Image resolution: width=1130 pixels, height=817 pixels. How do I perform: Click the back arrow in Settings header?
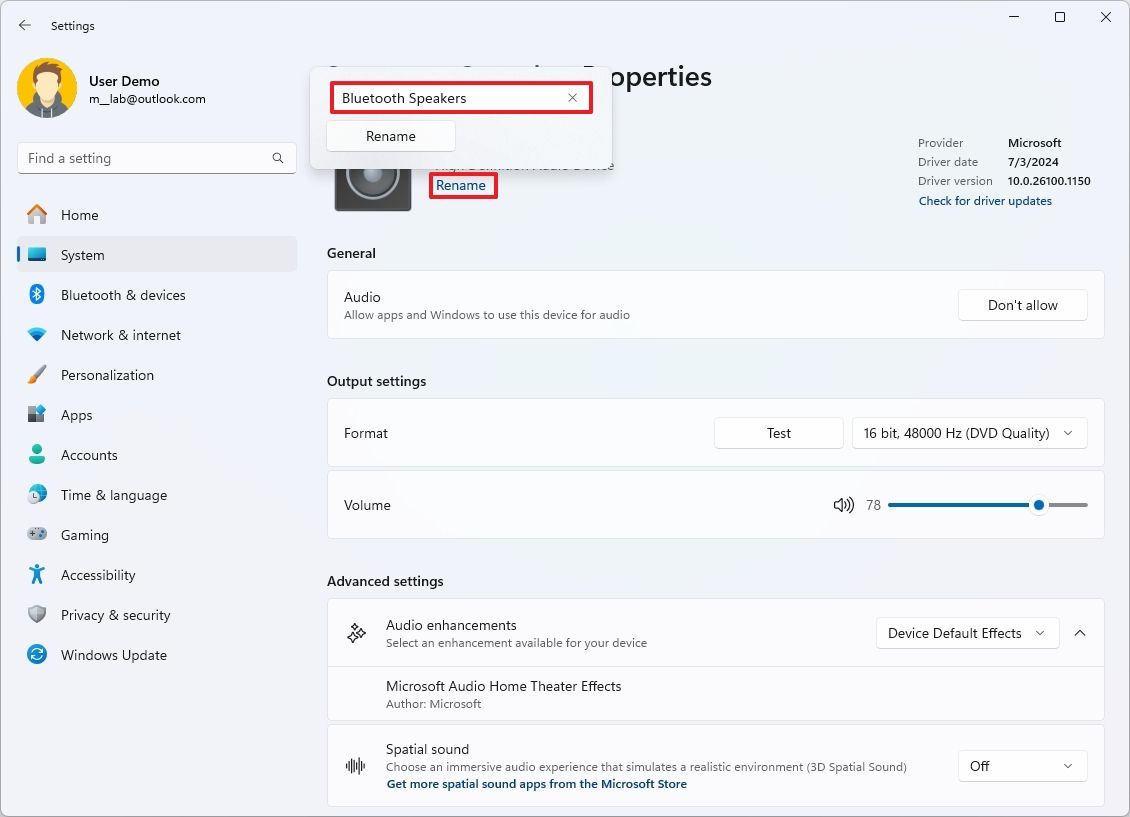click(x=25, y=25)
